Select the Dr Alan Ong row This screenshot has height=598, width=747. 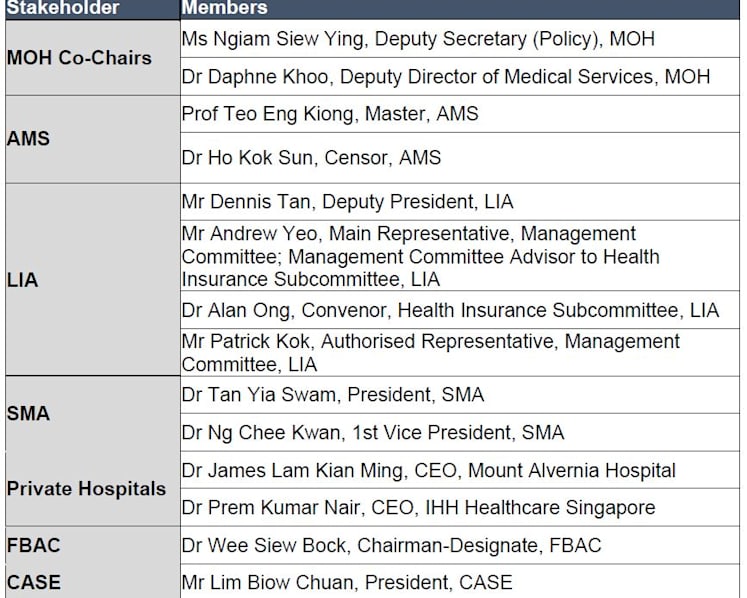pyautogui.click(x=460, y=310)
